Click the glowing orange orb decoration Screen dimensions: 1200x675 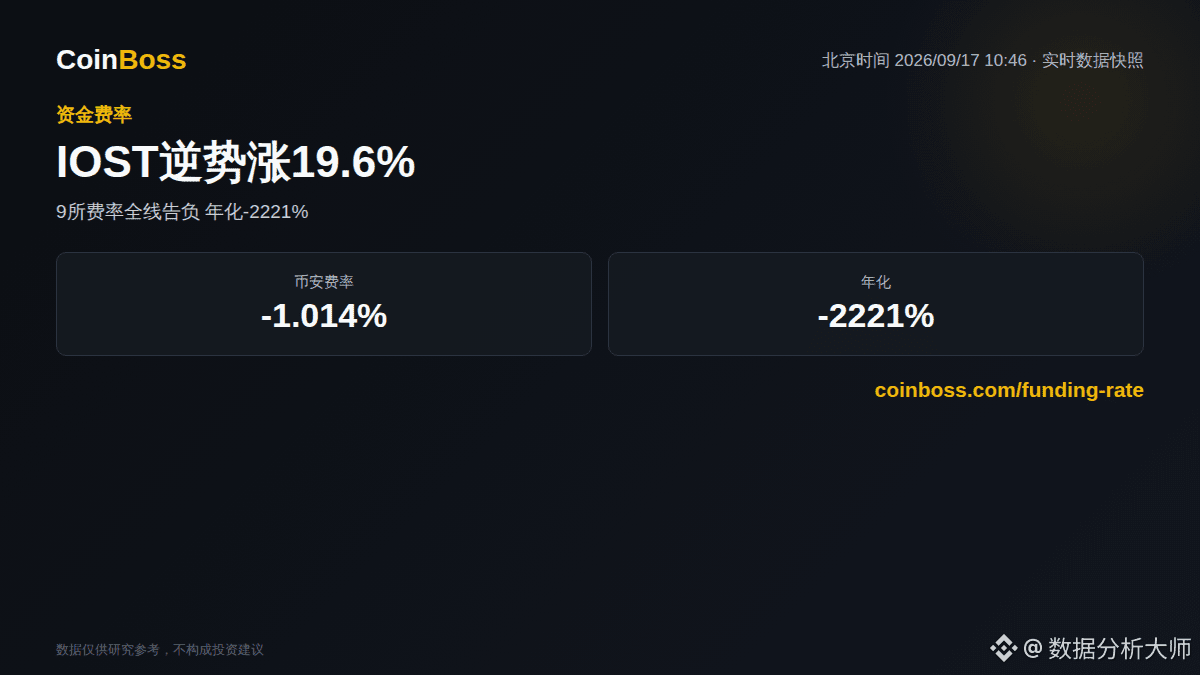point(1080,100)
